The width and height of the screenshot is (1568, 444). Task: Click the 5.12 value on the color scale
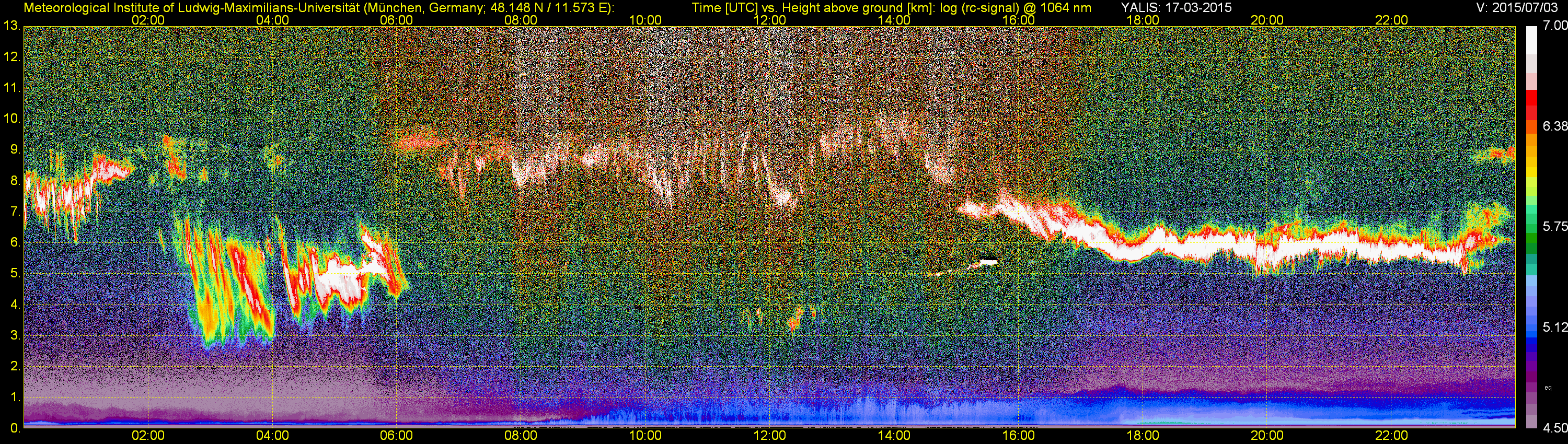click(1554, 327)
